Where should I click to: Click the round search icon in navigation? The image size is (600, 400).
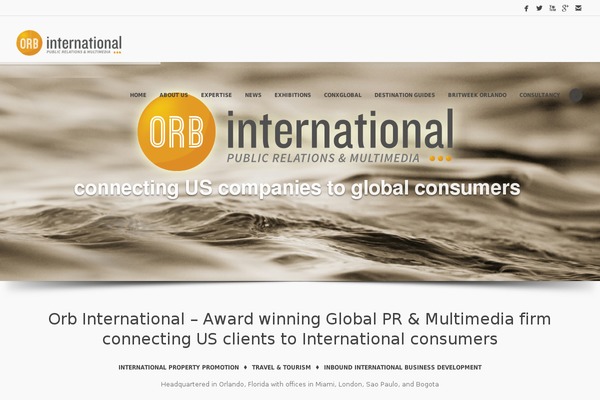pyautogui.click(x=576, y=95)
